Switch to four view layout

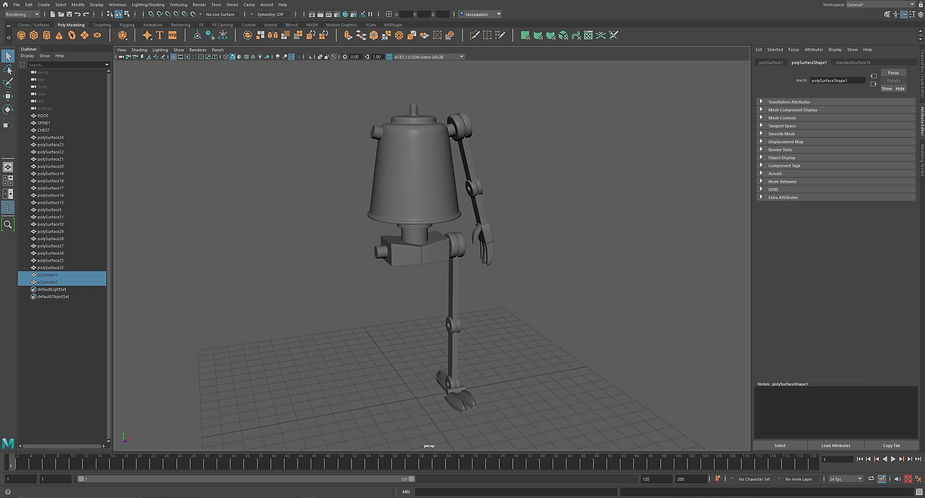pyautogui.click(x=8, y=181)
